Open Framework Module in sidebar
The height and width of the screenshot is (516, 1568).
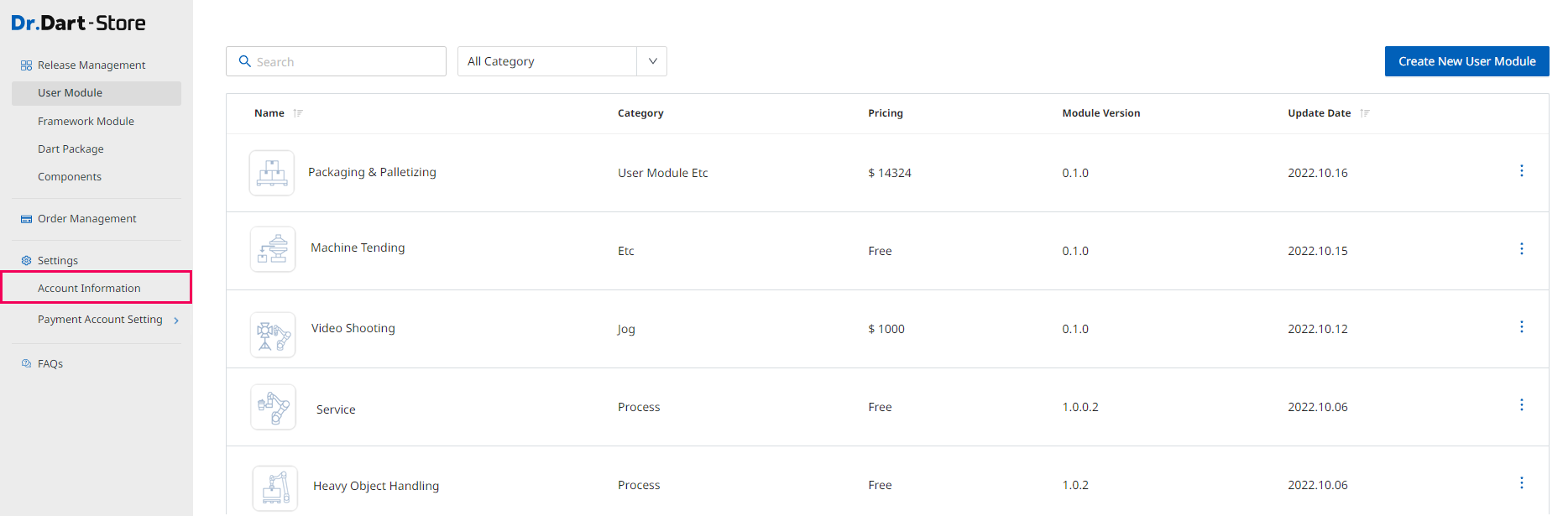(x=86, y=122)
